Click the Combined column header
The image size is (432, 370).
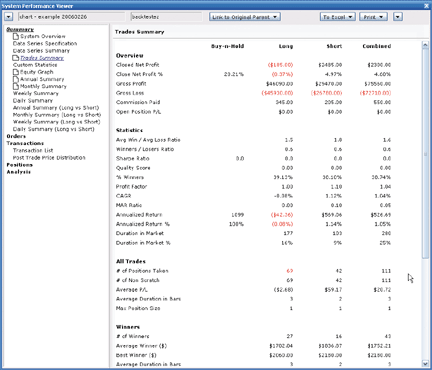point(377,46)
